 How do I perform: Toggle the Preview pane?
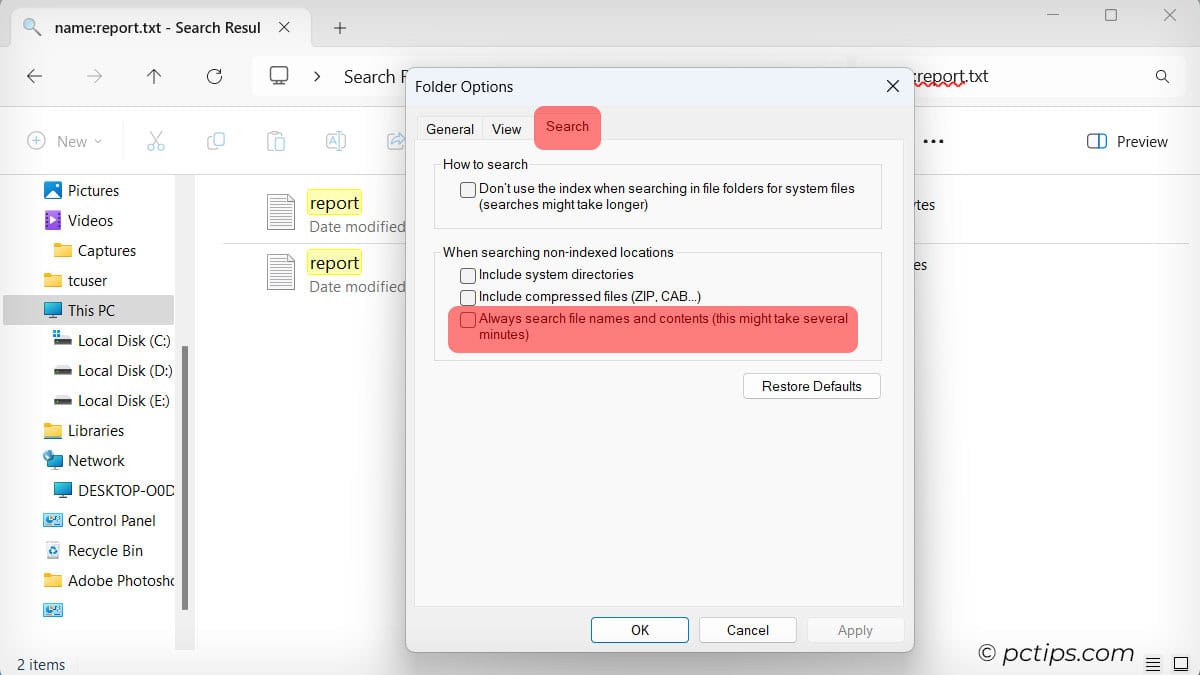click(1127, 141)
